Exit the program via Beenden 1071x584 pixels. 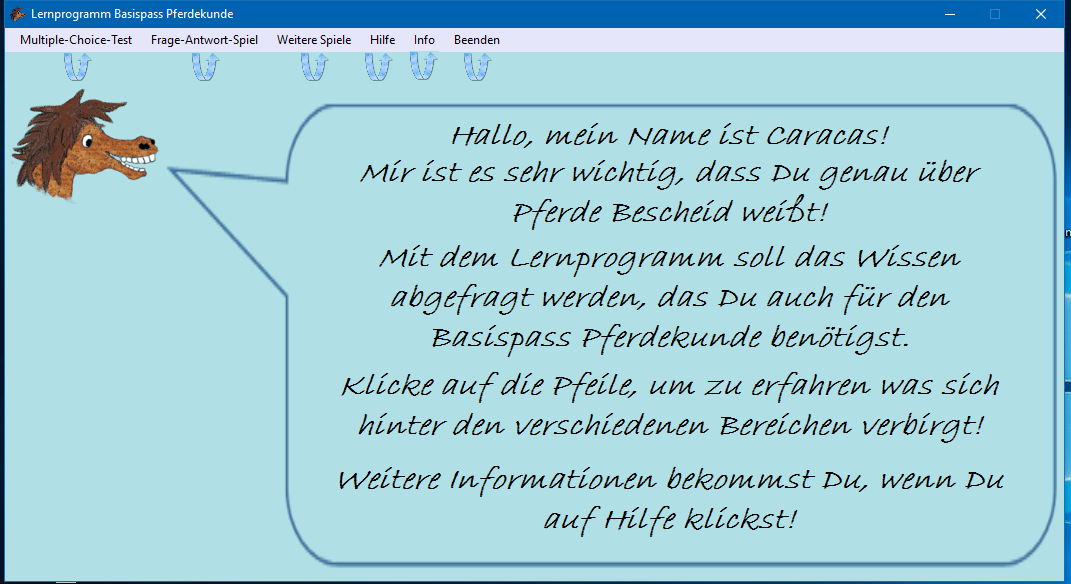pyautogui.click(x=477, y=39)
